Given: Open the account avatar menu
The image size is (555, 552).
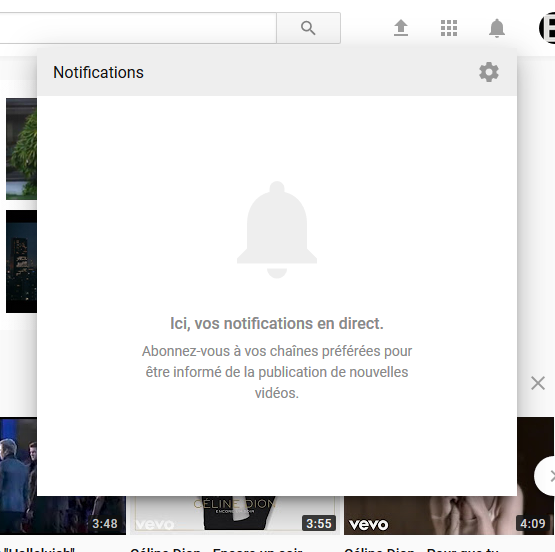Looking at the screenshot, I should pyautogui.click(x=547, y=28).
